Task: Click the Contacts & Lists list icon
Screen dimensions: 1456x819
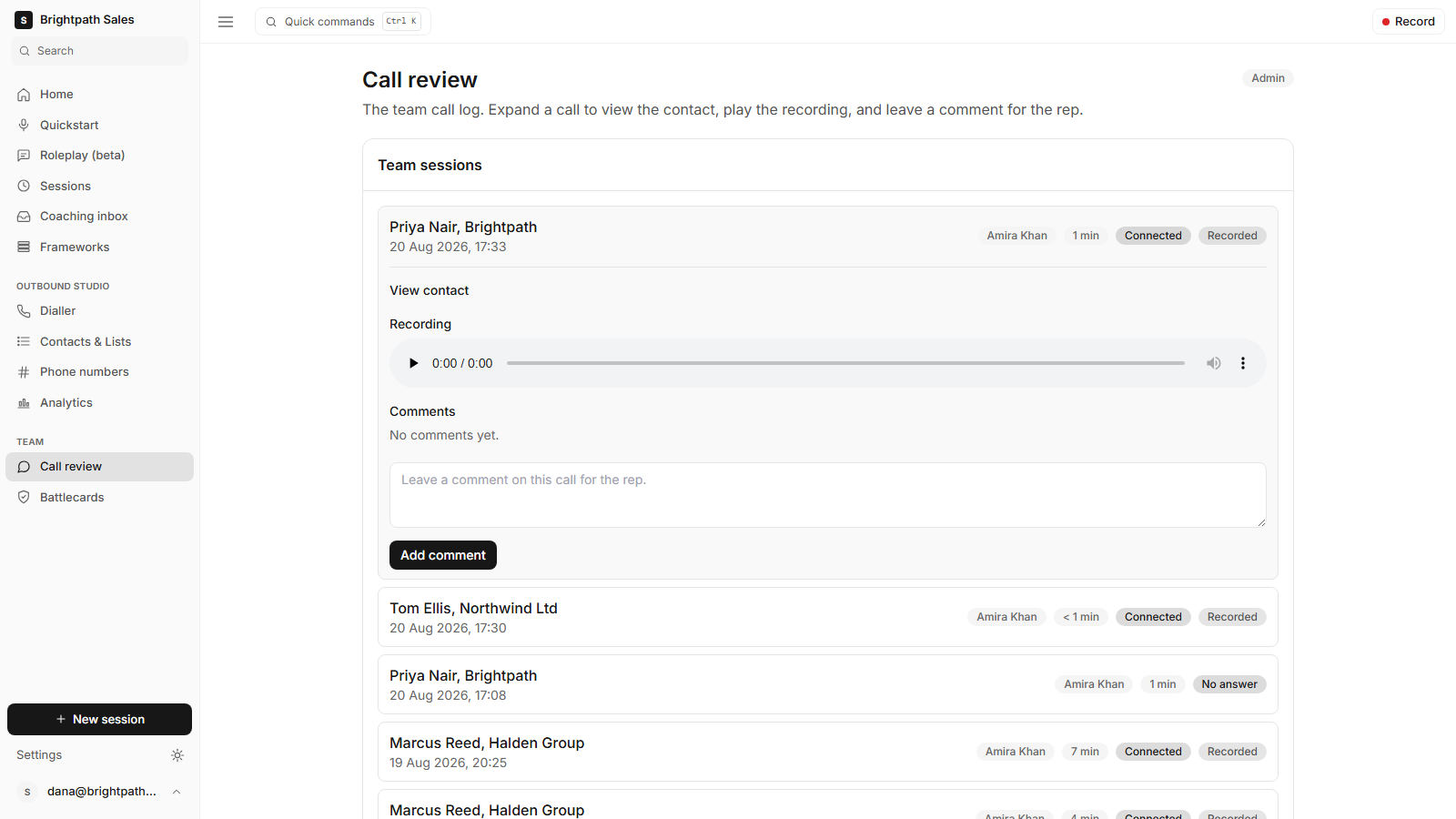Action: [x=24, y=341]
